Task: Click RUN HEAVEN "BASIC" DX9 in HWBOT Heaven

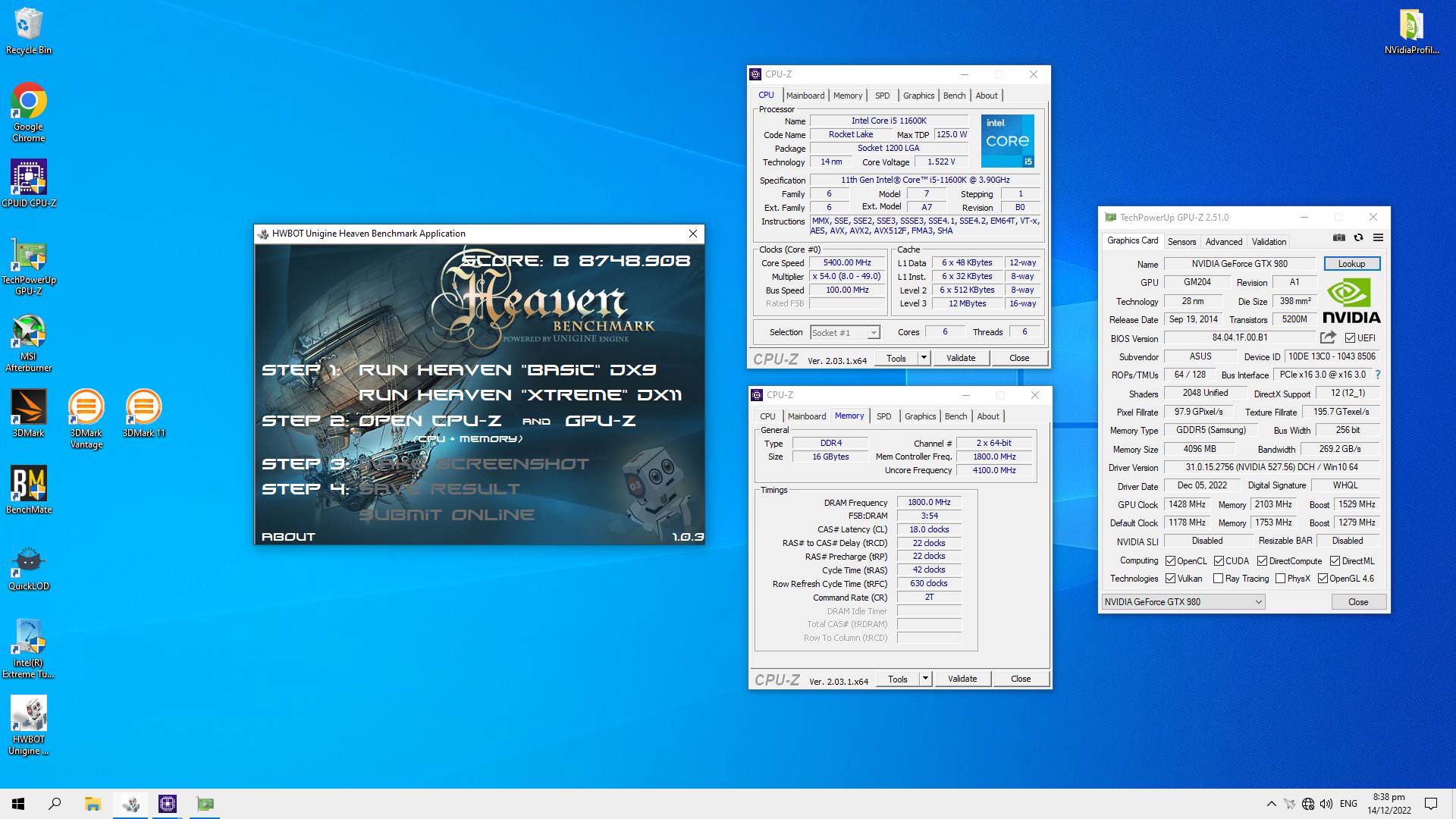Action: coord(507,370)
